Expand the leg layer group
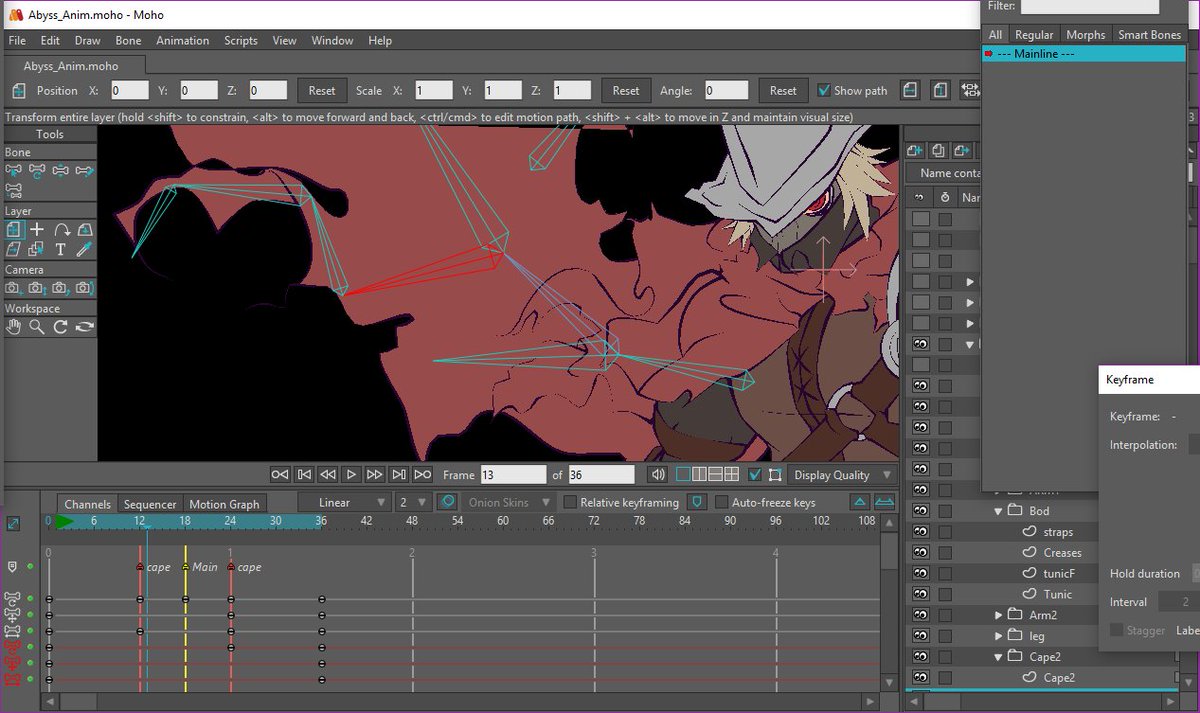 click(x=998, y=636)
